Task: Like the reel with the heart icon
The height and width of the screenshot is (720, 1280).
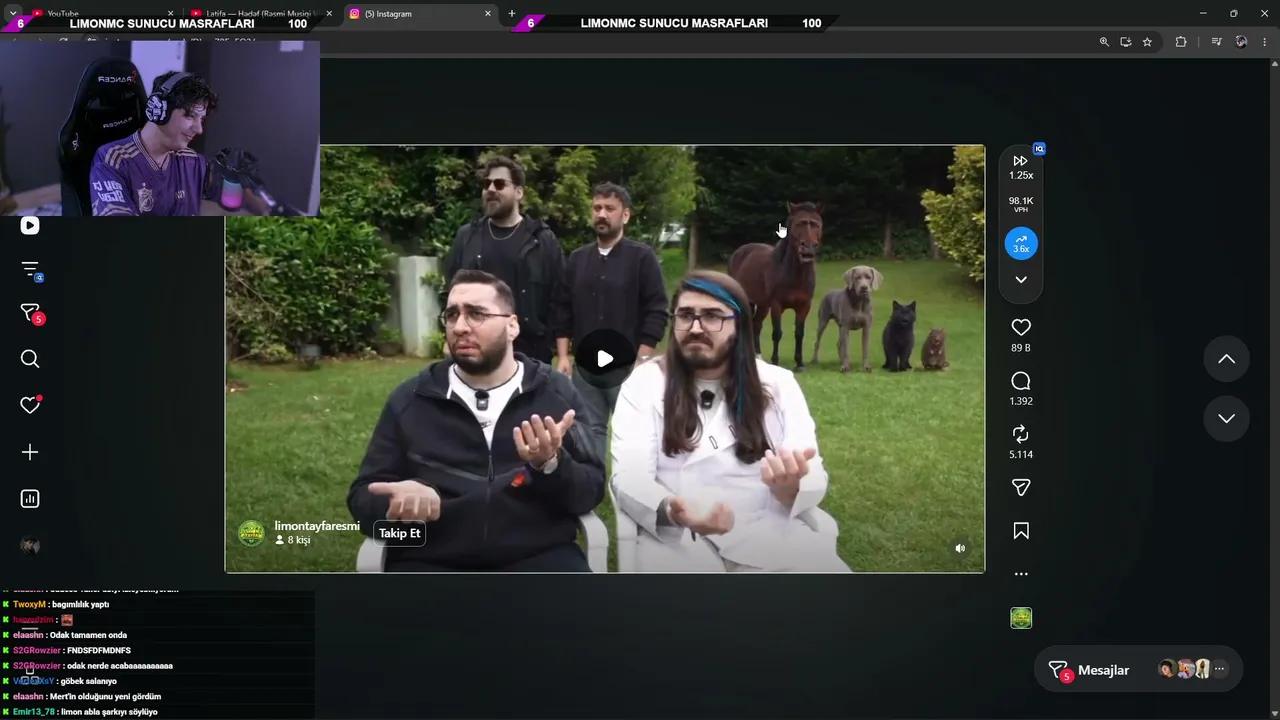Action: point(1021,327)
